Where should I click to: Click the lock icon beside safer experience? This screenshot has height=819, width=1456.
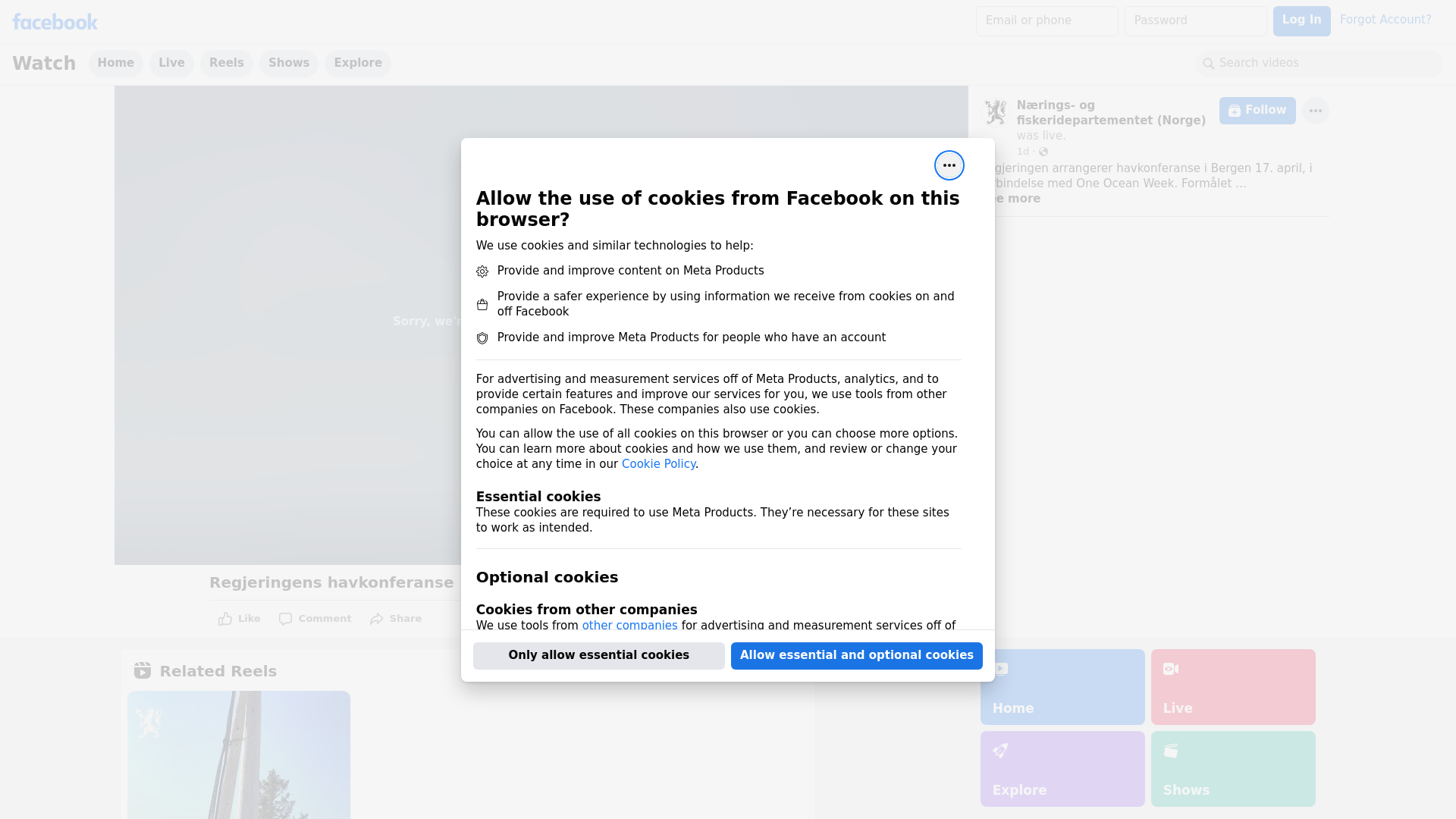coord(482,305)
